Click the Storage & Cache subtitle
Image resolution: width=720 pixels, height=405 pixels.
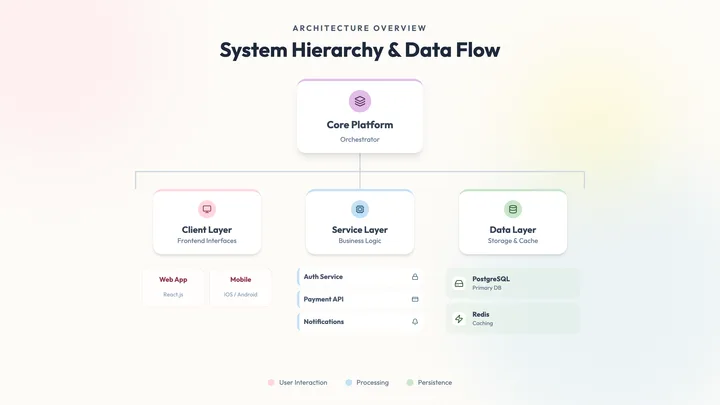click(x=513, y=241)
